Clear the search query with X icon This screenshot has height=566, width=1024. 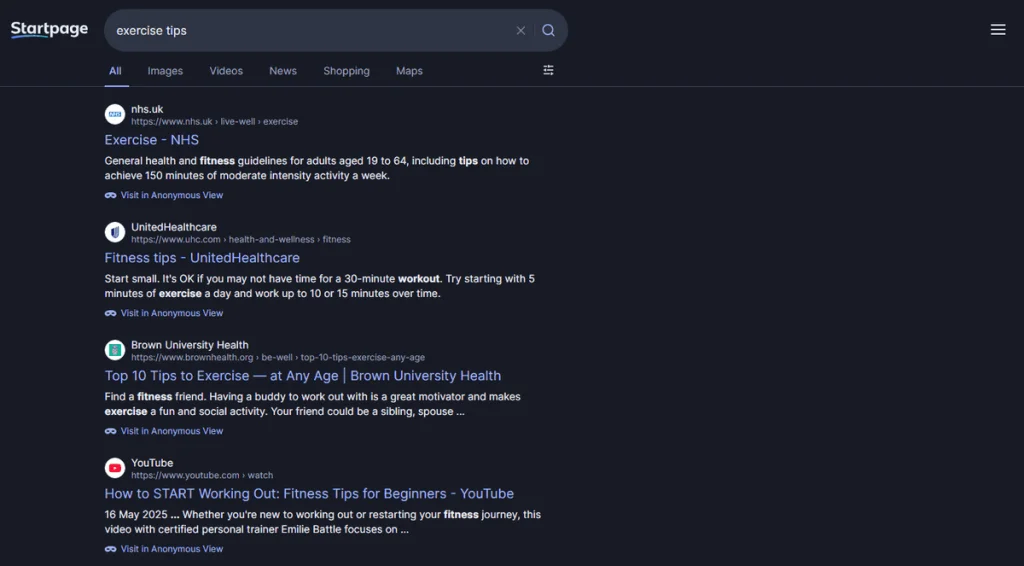tap(520, 31)
